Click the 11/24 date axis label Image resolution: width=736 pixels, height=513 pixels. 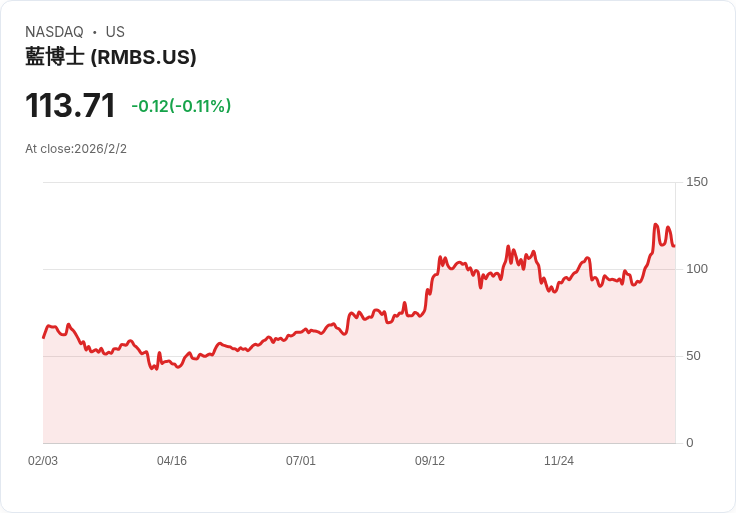559,461
